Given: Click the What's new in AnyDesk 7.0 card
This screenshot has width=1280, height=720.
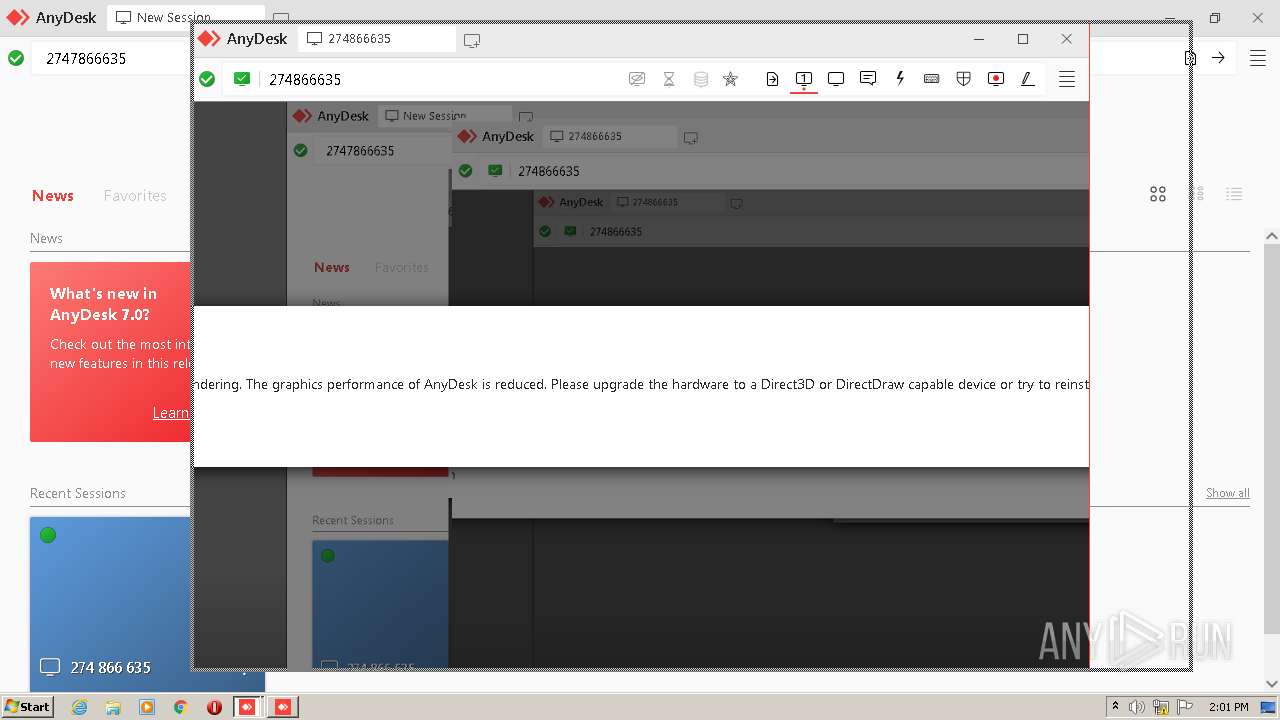Looking at the screenshot, I should click(110, 352).
